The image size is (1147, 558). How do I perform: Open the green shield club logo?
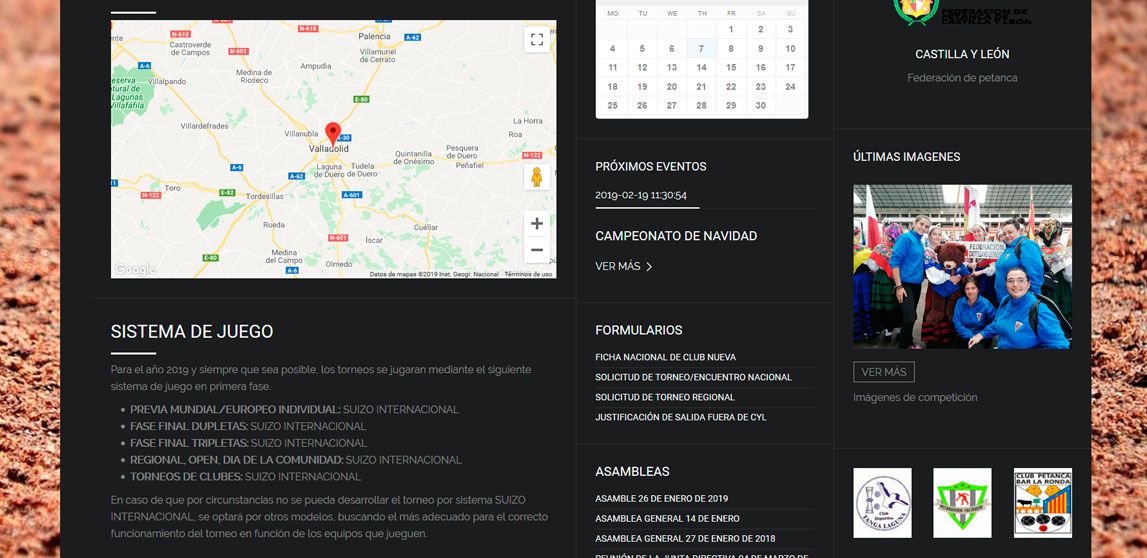click(x=962, y=503)
